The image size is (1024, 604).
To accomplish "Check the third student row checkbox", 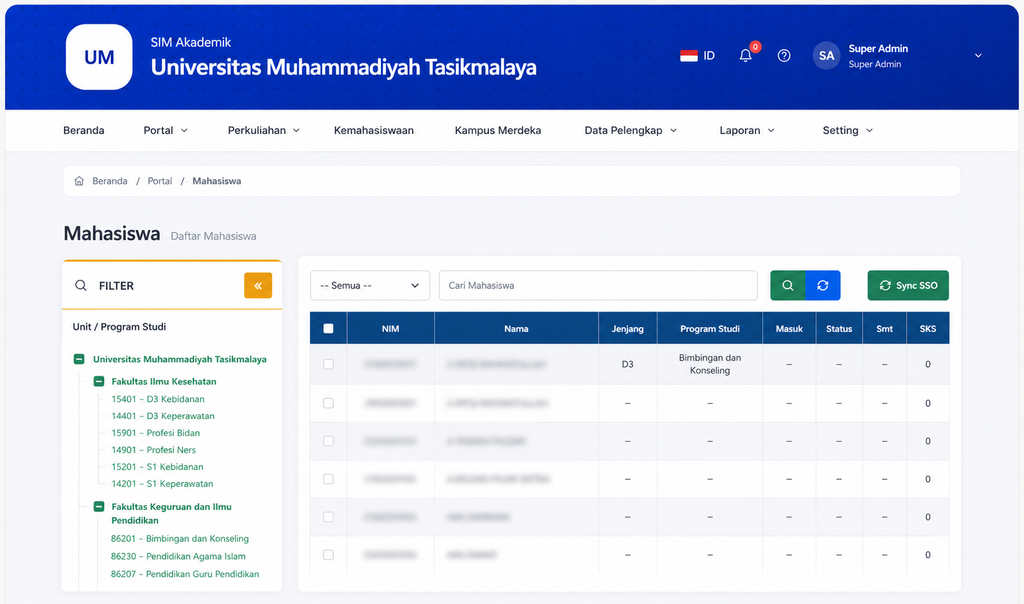I will [328, 441].
